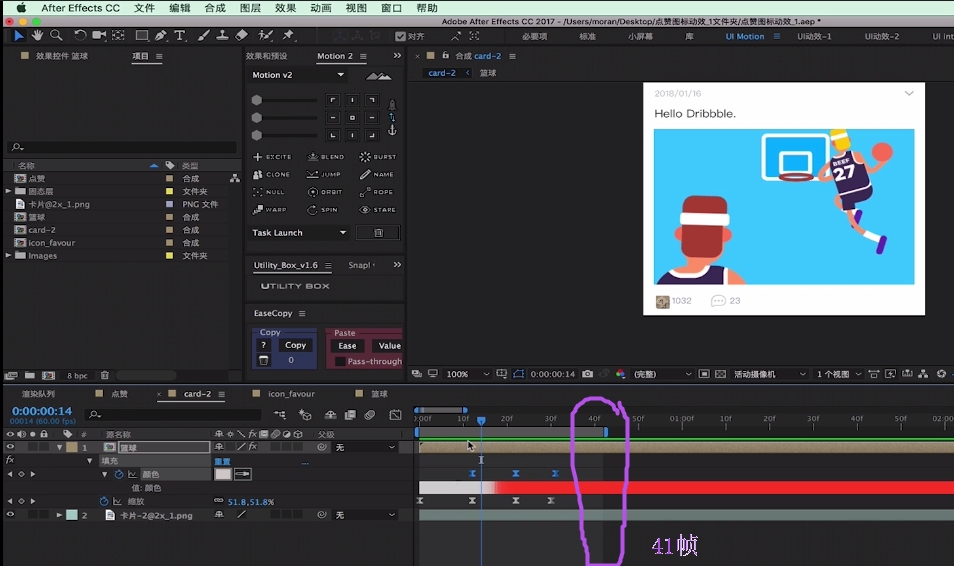Expand the Images folder in project
This screenshot has height=566, width=954.
(x=9, y=256)
